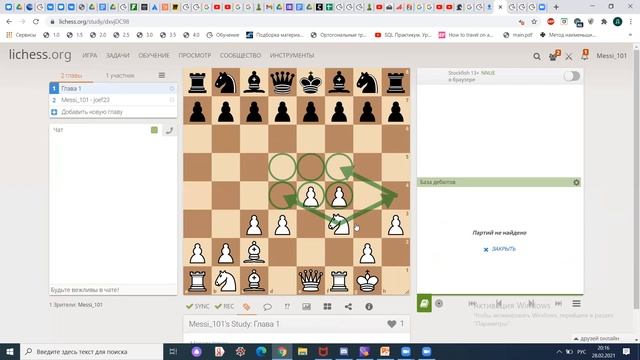Viewport: 640px width, 360px height.
Task: Step forward one move
Action: 531,303
